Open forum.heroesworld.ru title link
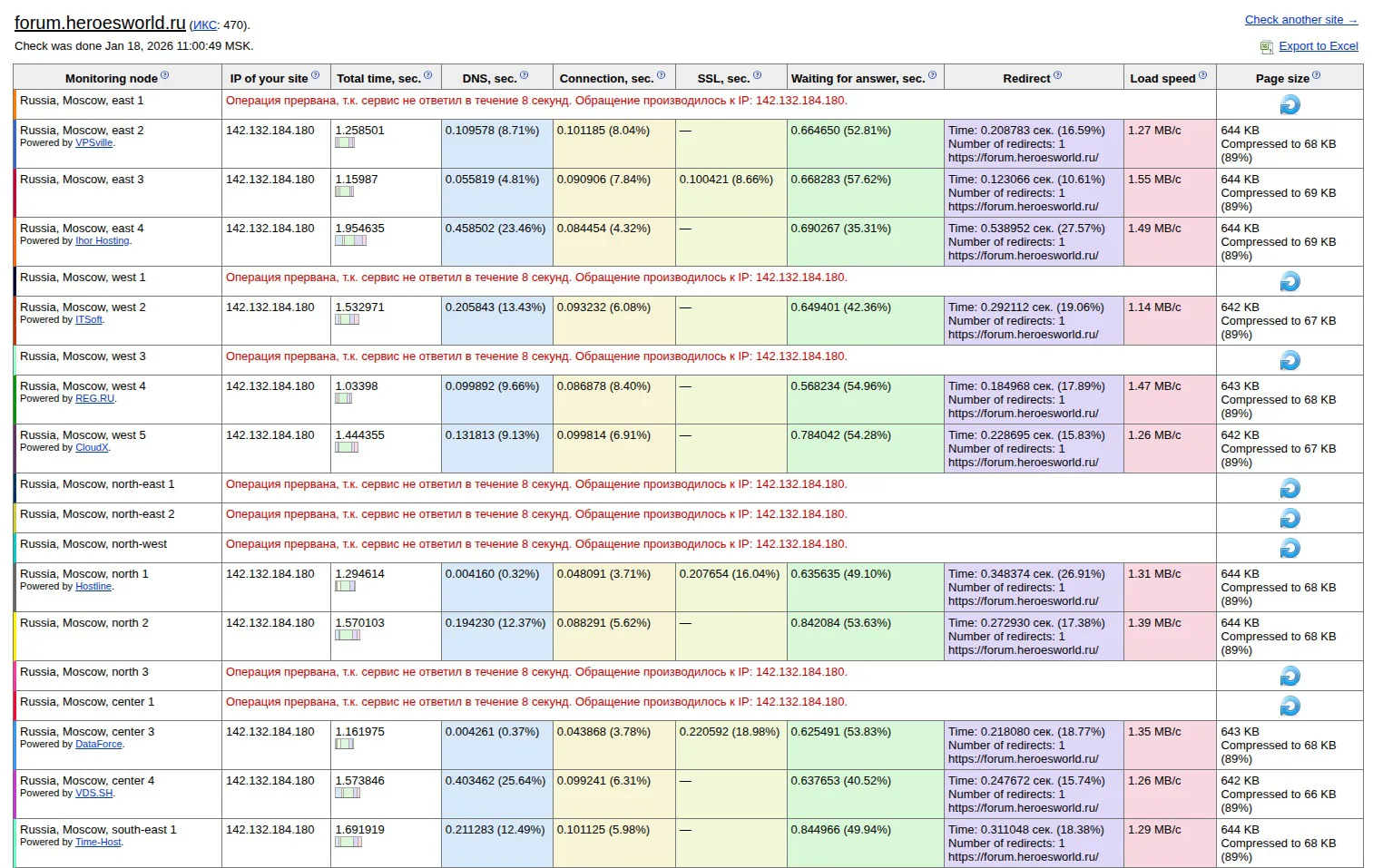1373x868 pixels. click(100, 23)
